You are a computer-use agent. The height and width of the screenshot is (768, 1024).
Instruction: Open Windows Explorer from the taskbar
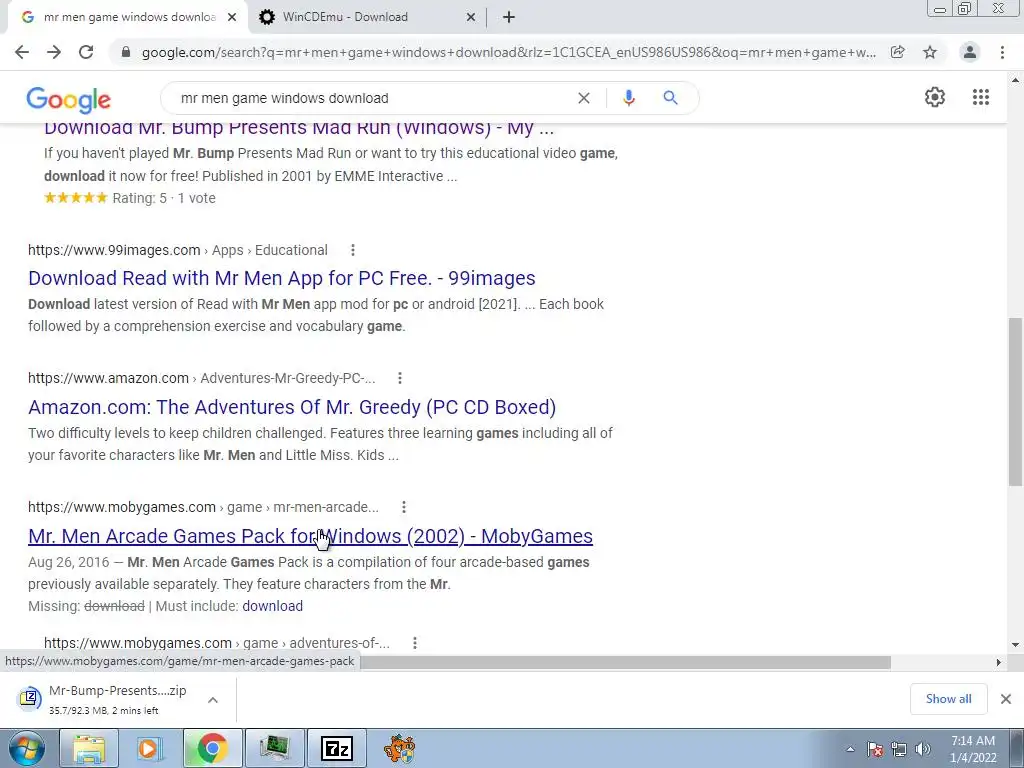tap(89, 748)
